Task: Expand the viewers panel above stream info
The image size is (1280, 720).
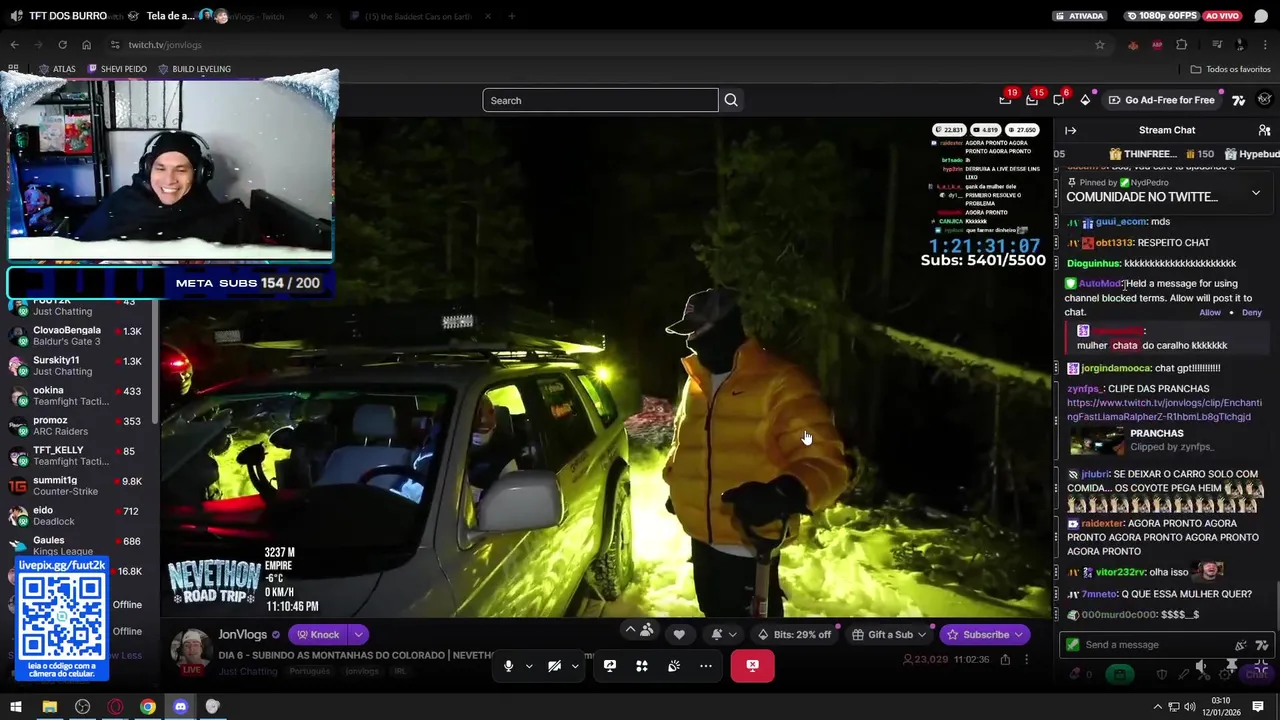Action: [638, 630]
